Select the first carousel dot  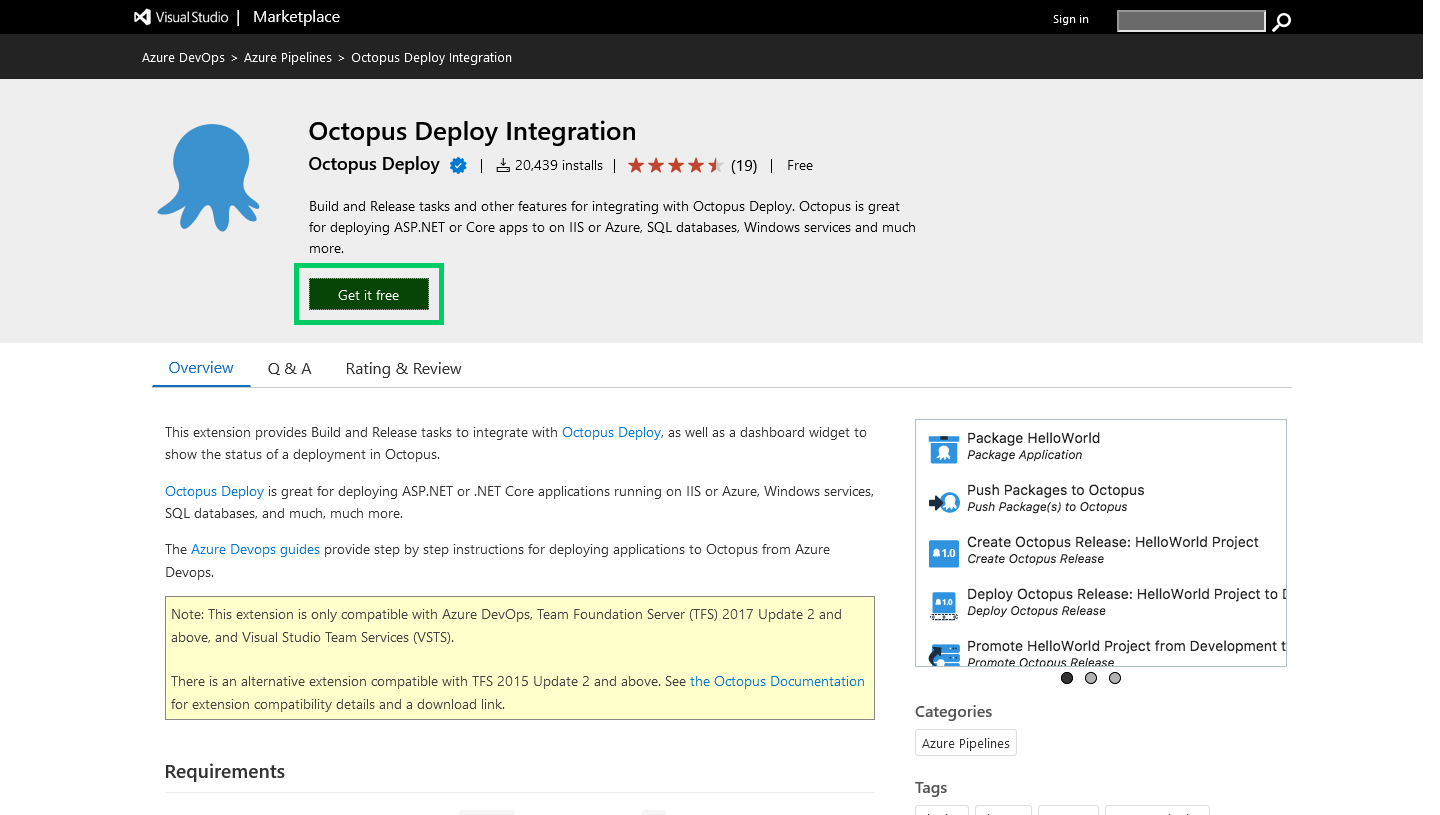point(1067,678)
